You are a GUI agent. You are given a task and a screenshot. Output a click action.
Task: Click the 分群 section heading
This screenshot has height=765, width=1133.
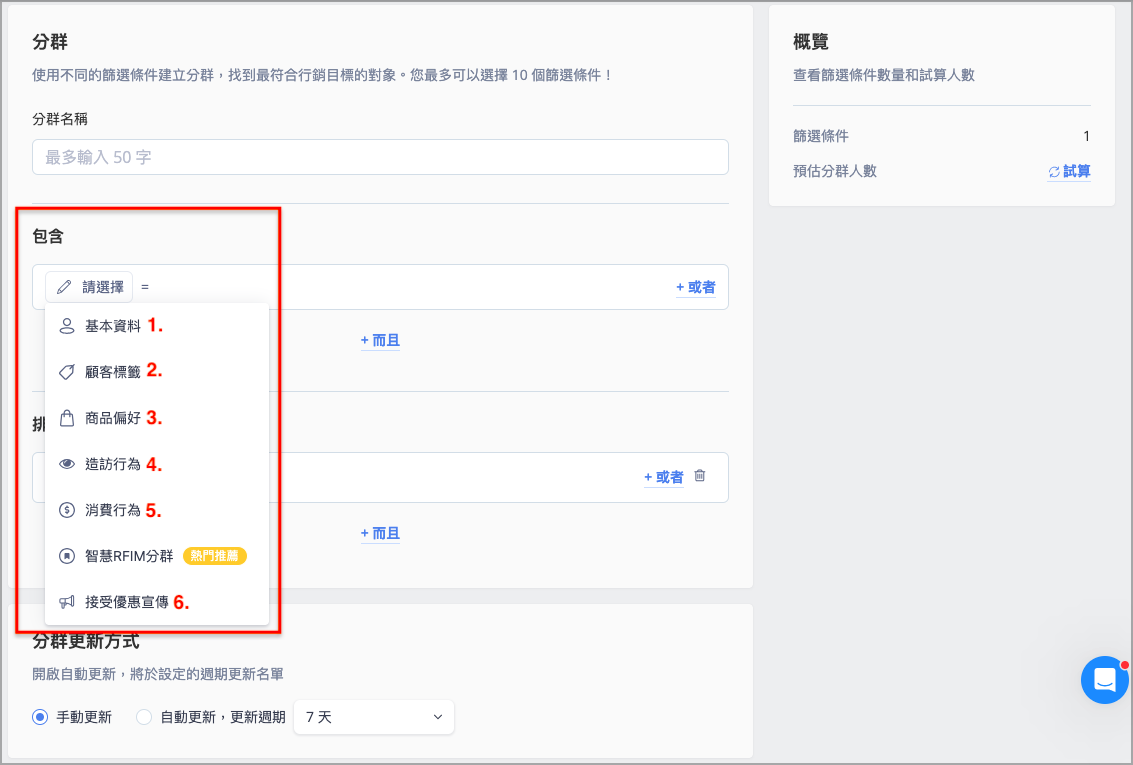coord(50,42)
